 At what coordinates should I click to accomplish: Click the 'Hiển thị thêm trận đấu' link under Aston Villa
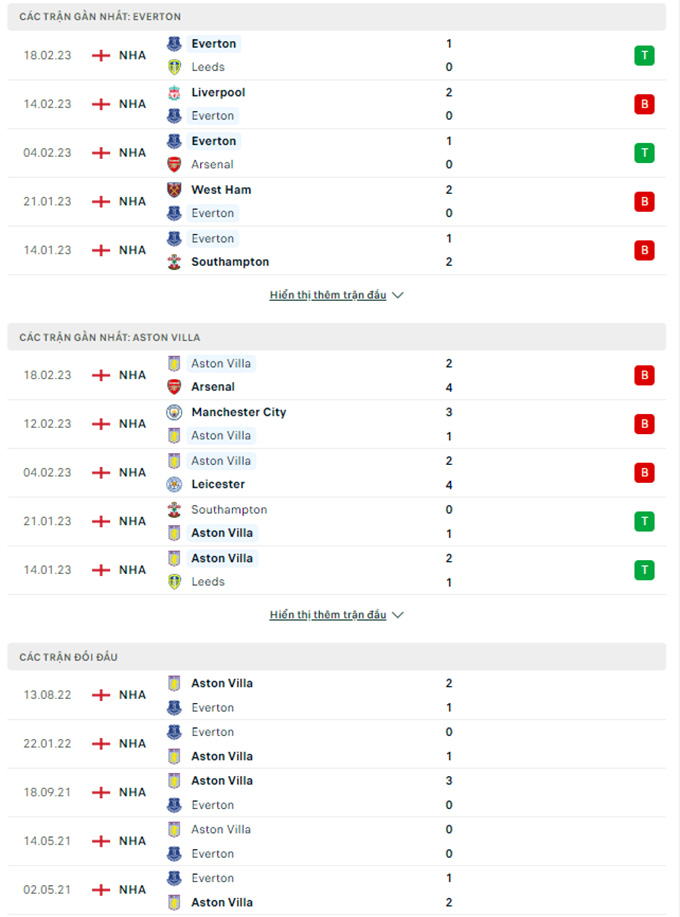328,615
